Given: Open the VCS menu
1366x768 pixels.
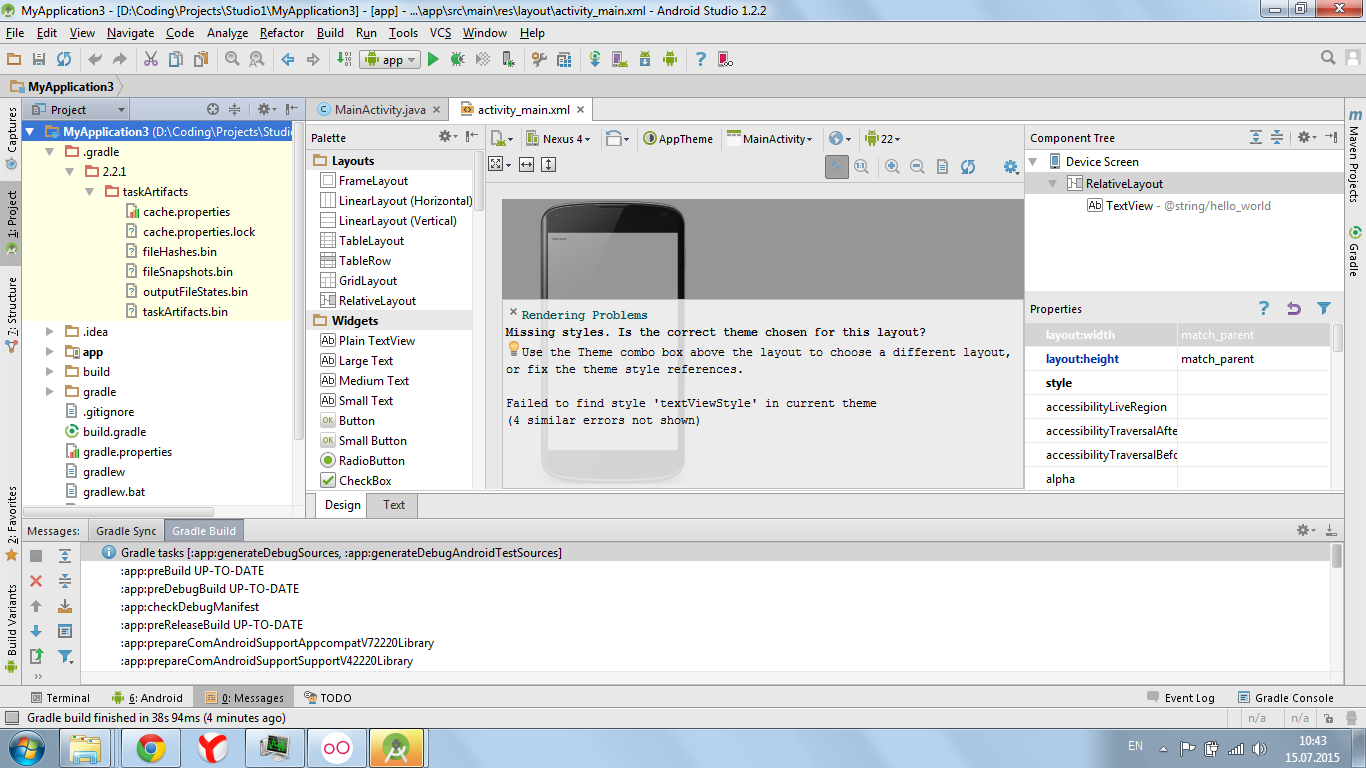Looking at the screenshot, I should 440,33.
